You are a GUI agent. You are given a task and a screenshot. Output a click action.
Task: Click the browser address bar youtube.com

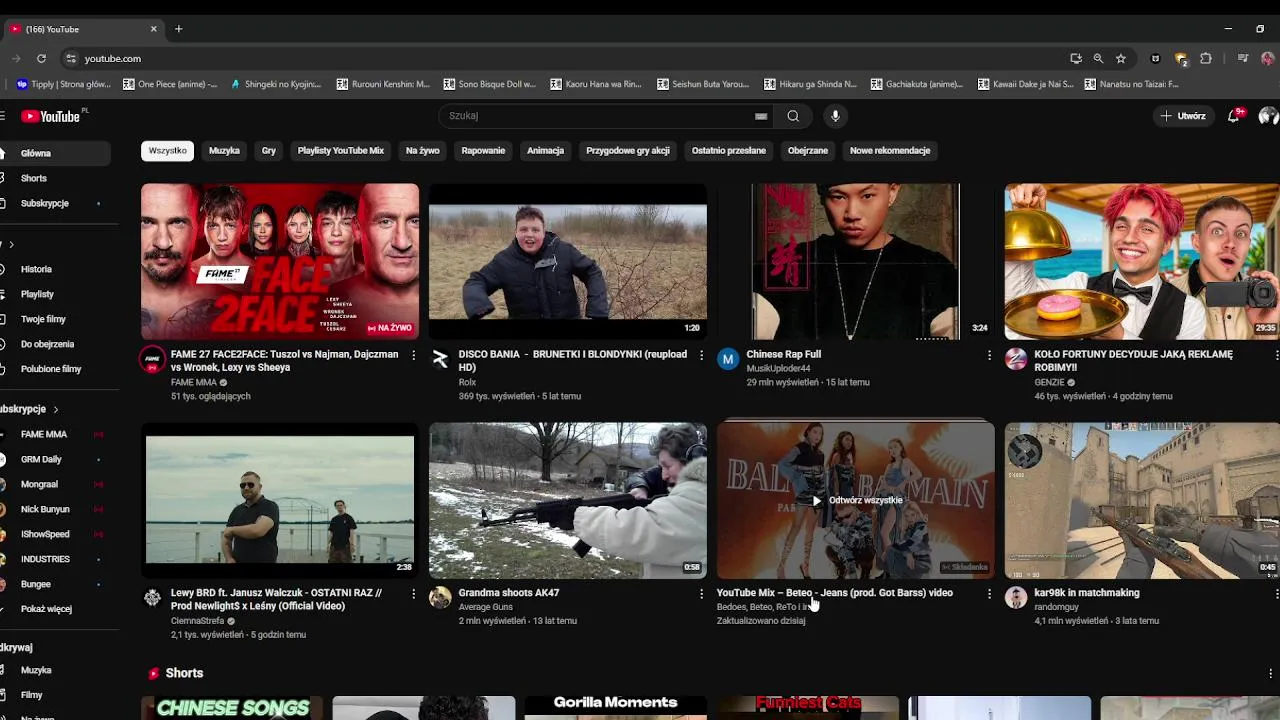tap(113, 58)
